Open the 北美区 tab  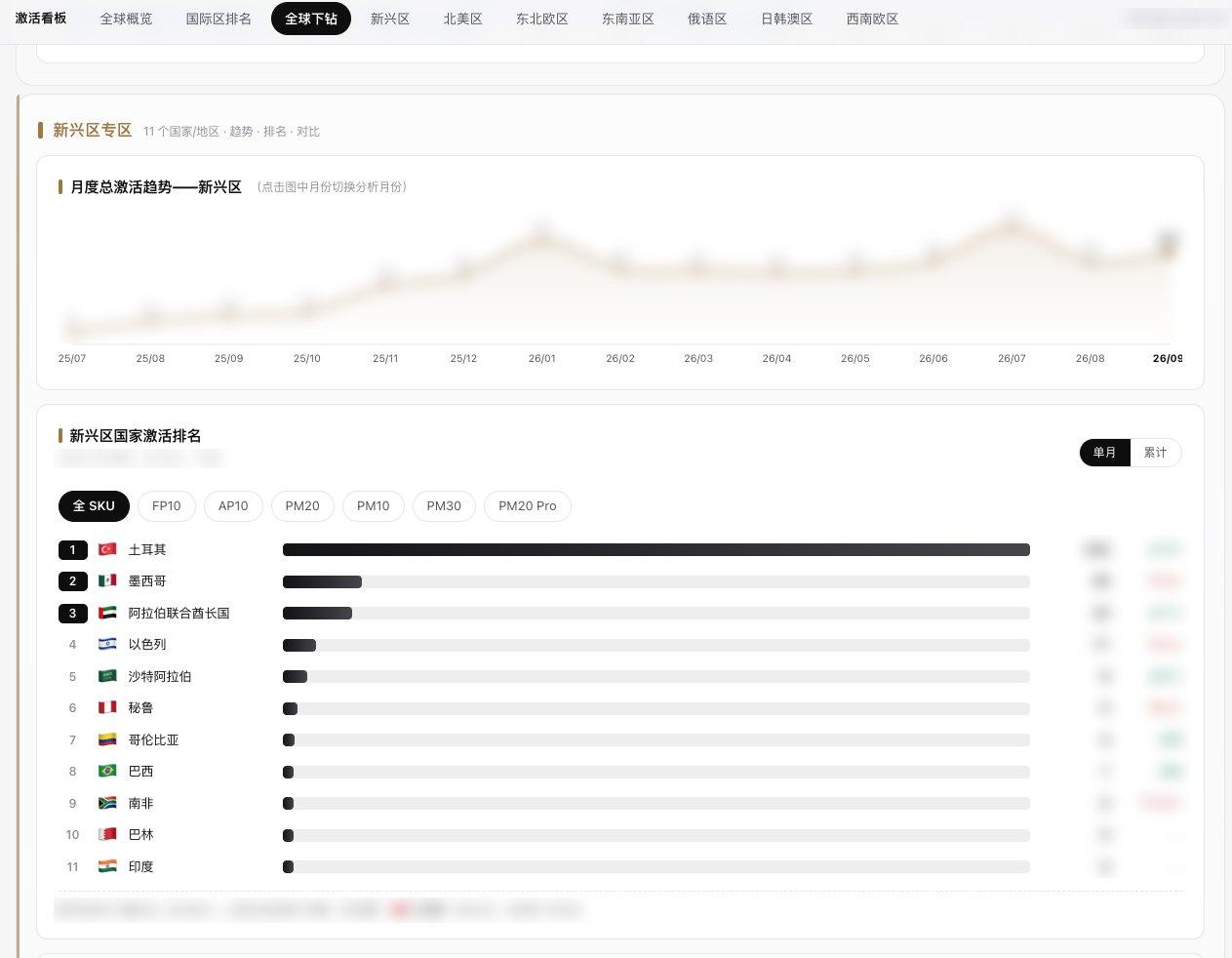pyautogui.click(x=463, y=19)
